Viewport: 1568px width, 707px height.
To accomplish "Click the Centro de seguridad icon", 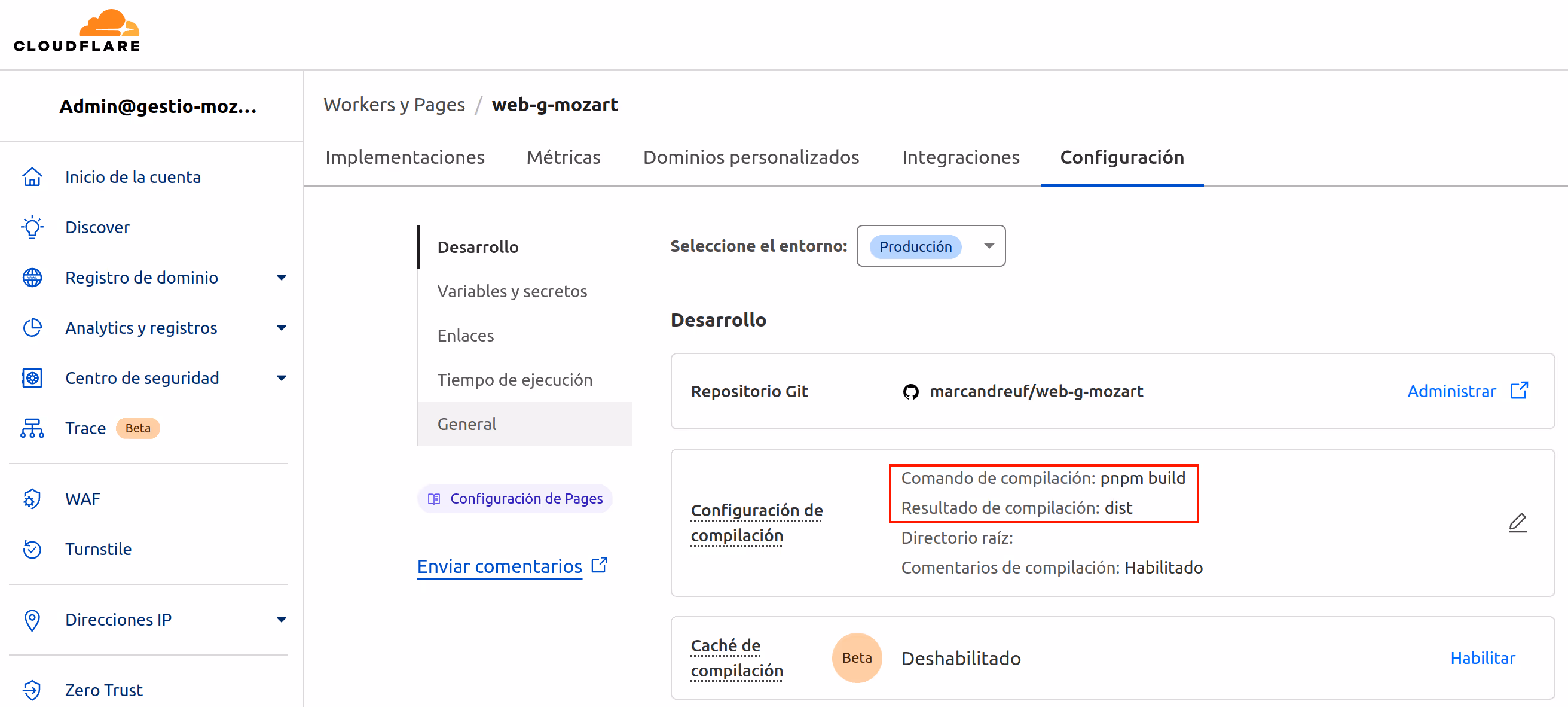I will coord(32,377).
